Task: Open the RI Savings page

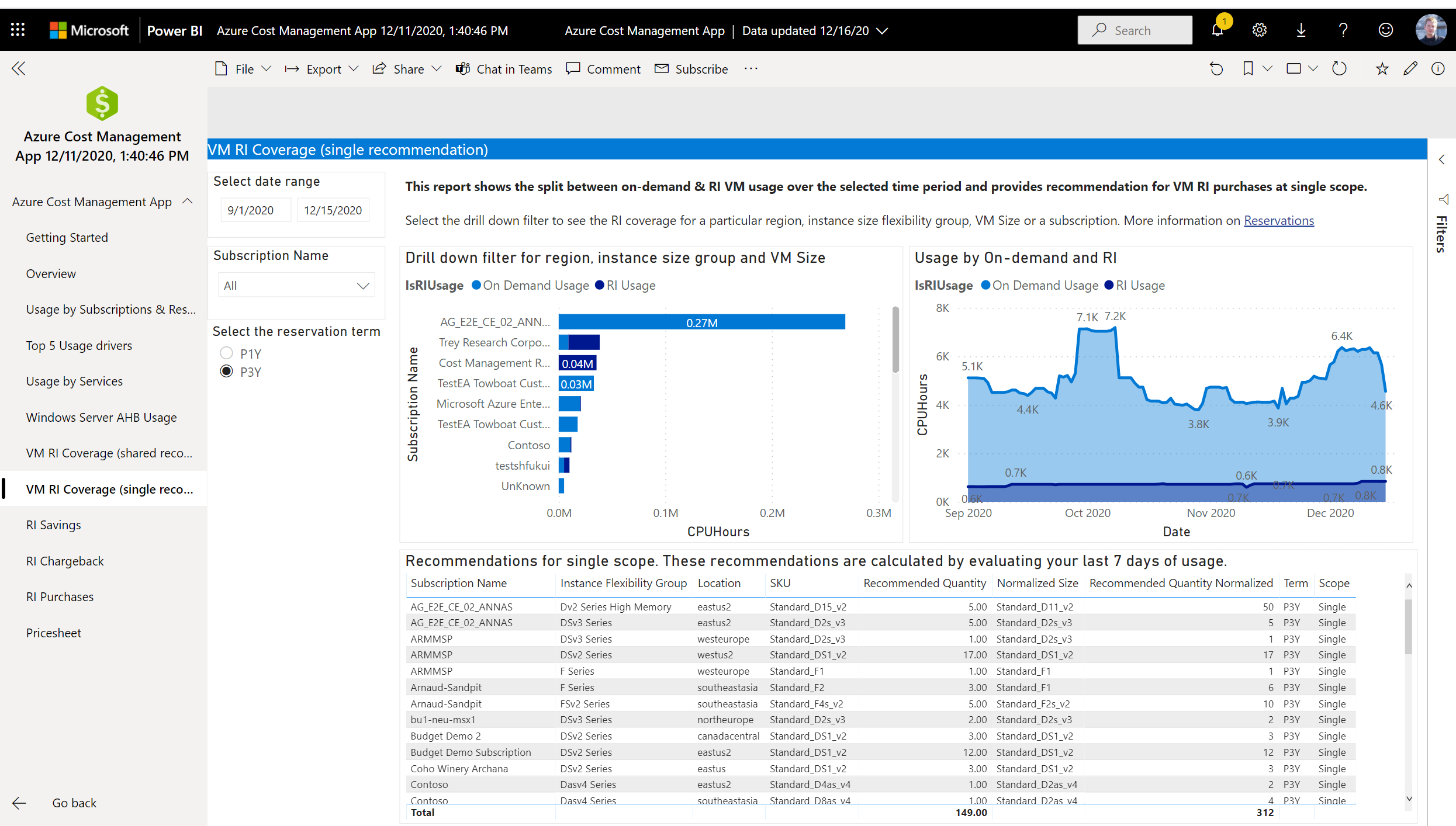Action: (x=54, y=525)
